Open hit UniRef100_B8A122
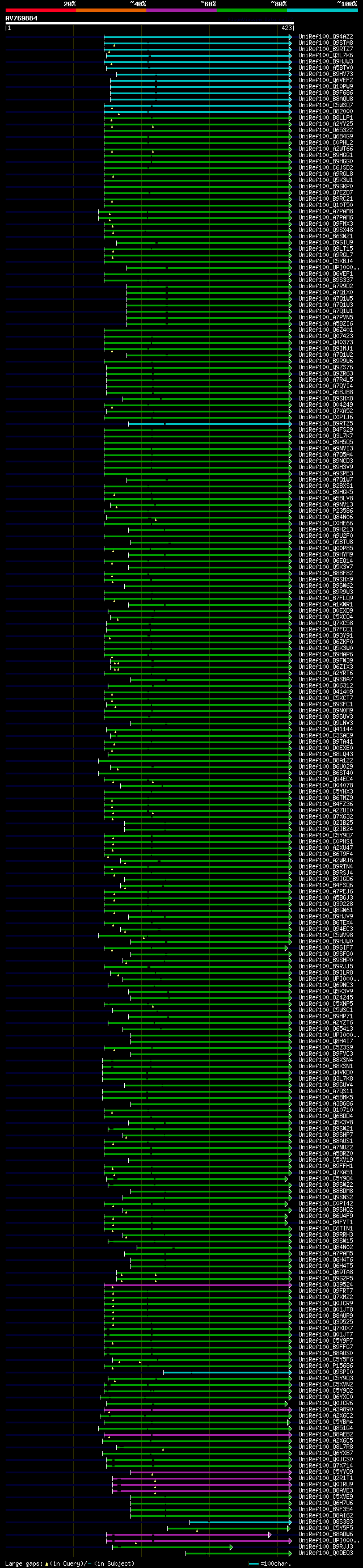The image size is (363, 1568). 325,761
